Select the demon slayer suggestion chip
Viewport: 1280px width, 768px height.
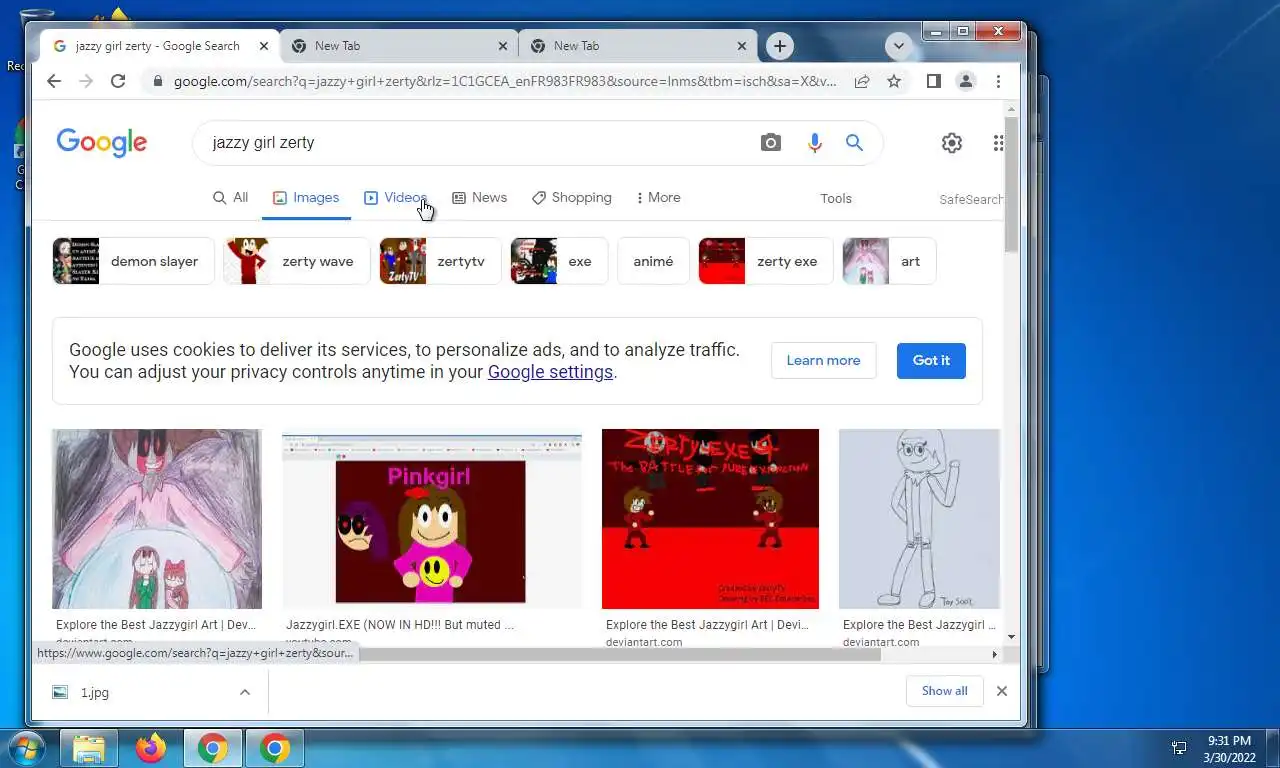coord(133,261)
